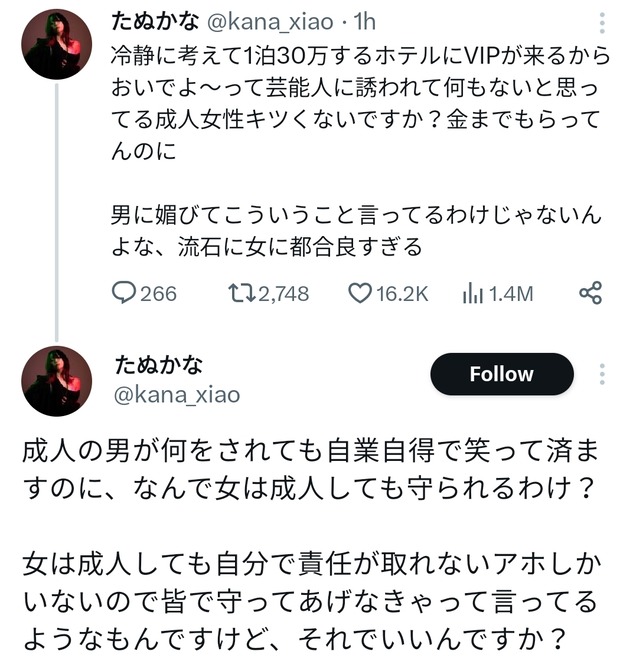The width and height of the screenshot is (620, 671).
Task: Retweet the top tweet using the arrows icon
Action: coord(241,293)
